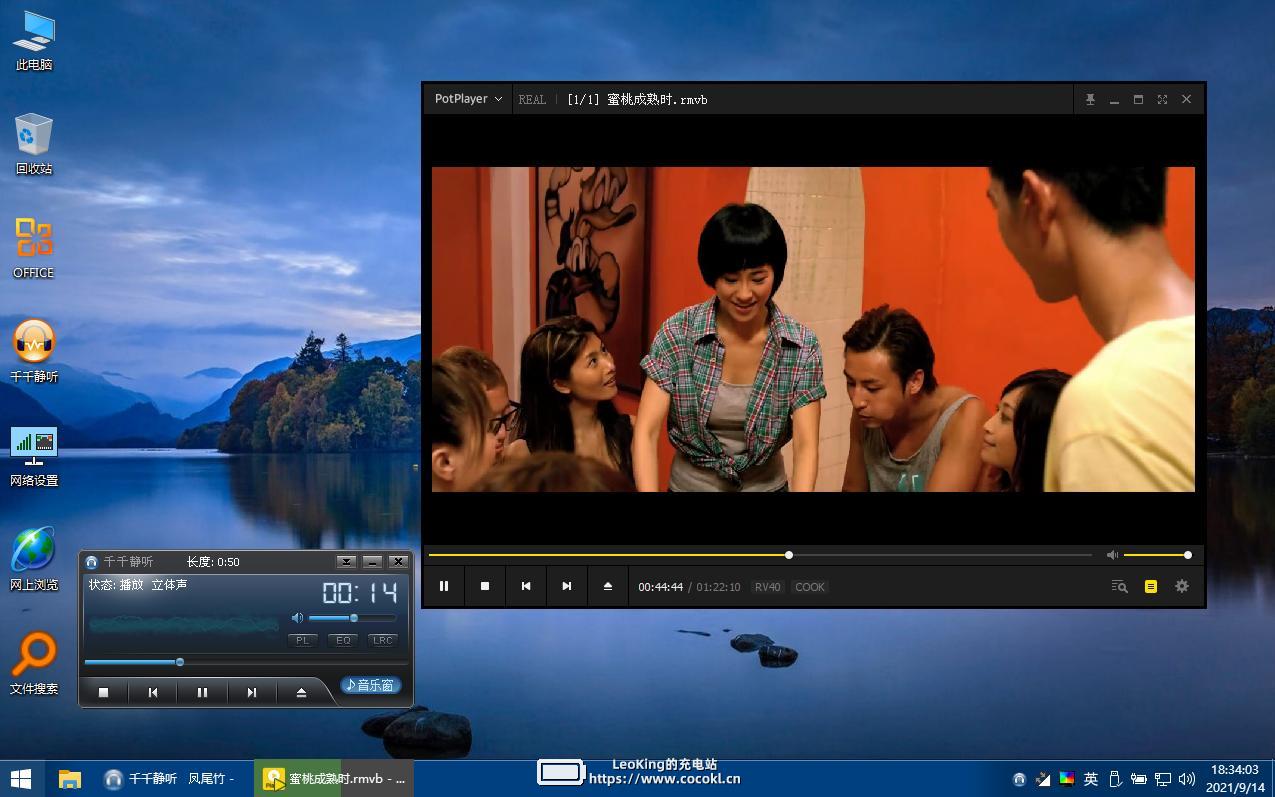Open the network tray icon

(1163, 779)
